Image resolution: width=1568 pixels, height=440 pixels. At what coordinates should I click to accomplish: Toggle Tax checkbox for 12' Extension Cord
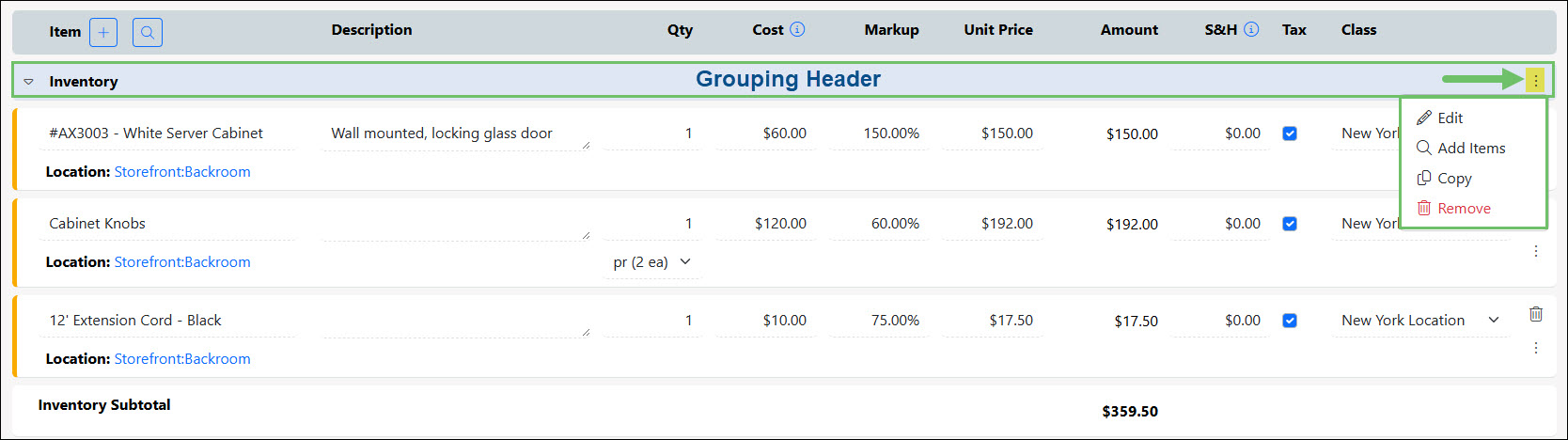[1290, 321]
